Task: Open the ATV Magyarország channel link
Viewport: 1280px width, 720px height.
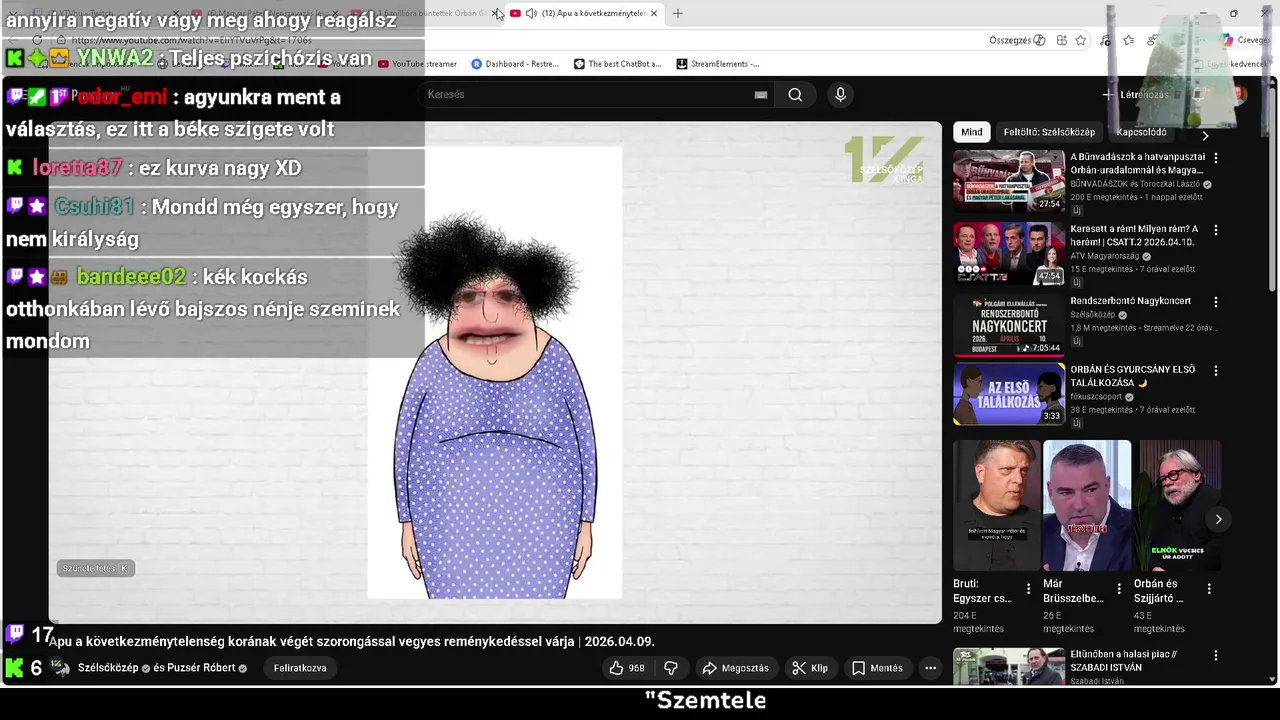Action: coord(1106,256)
